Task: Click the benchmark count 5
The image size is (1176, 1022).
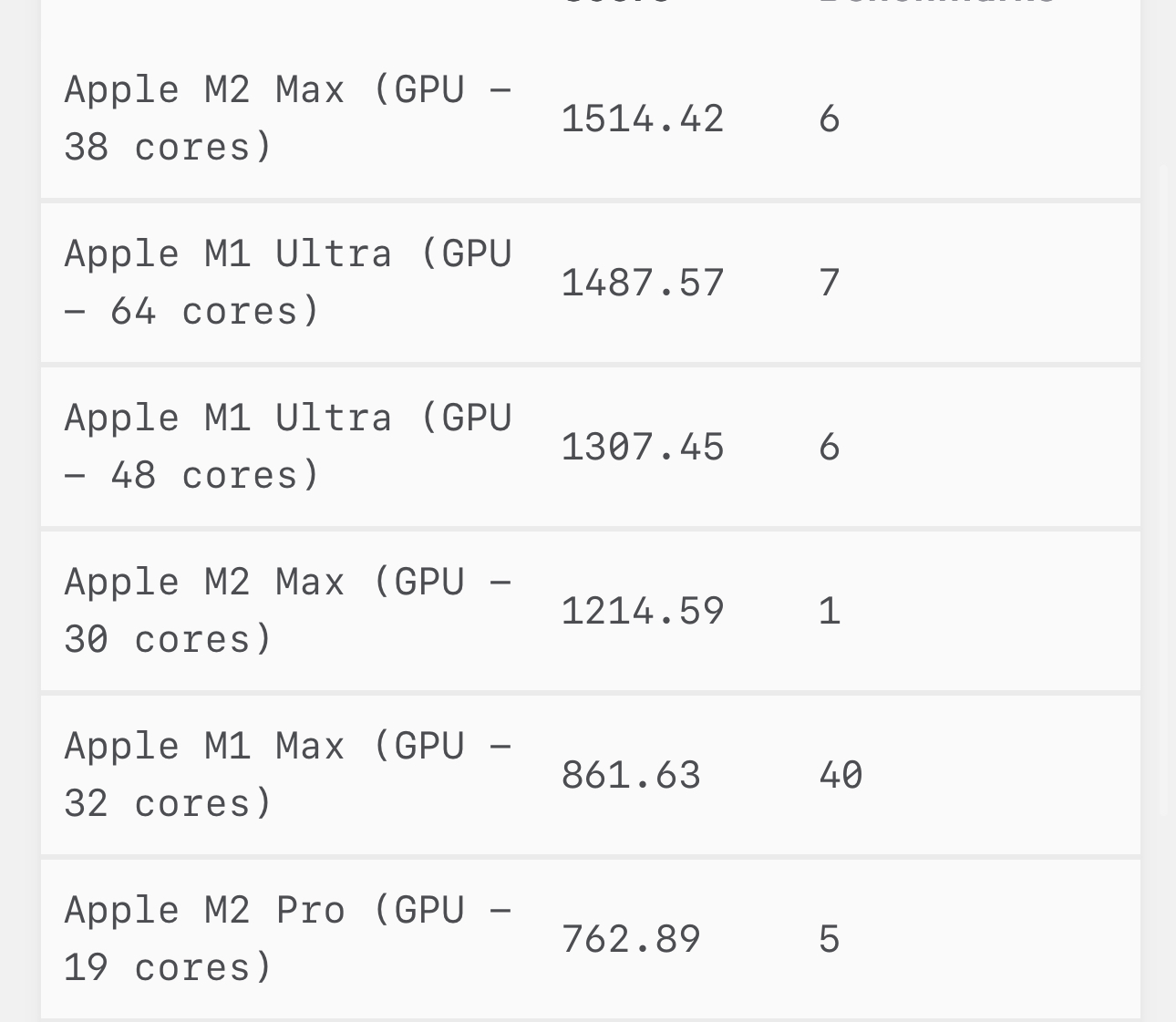Action: tap(829, 939)
